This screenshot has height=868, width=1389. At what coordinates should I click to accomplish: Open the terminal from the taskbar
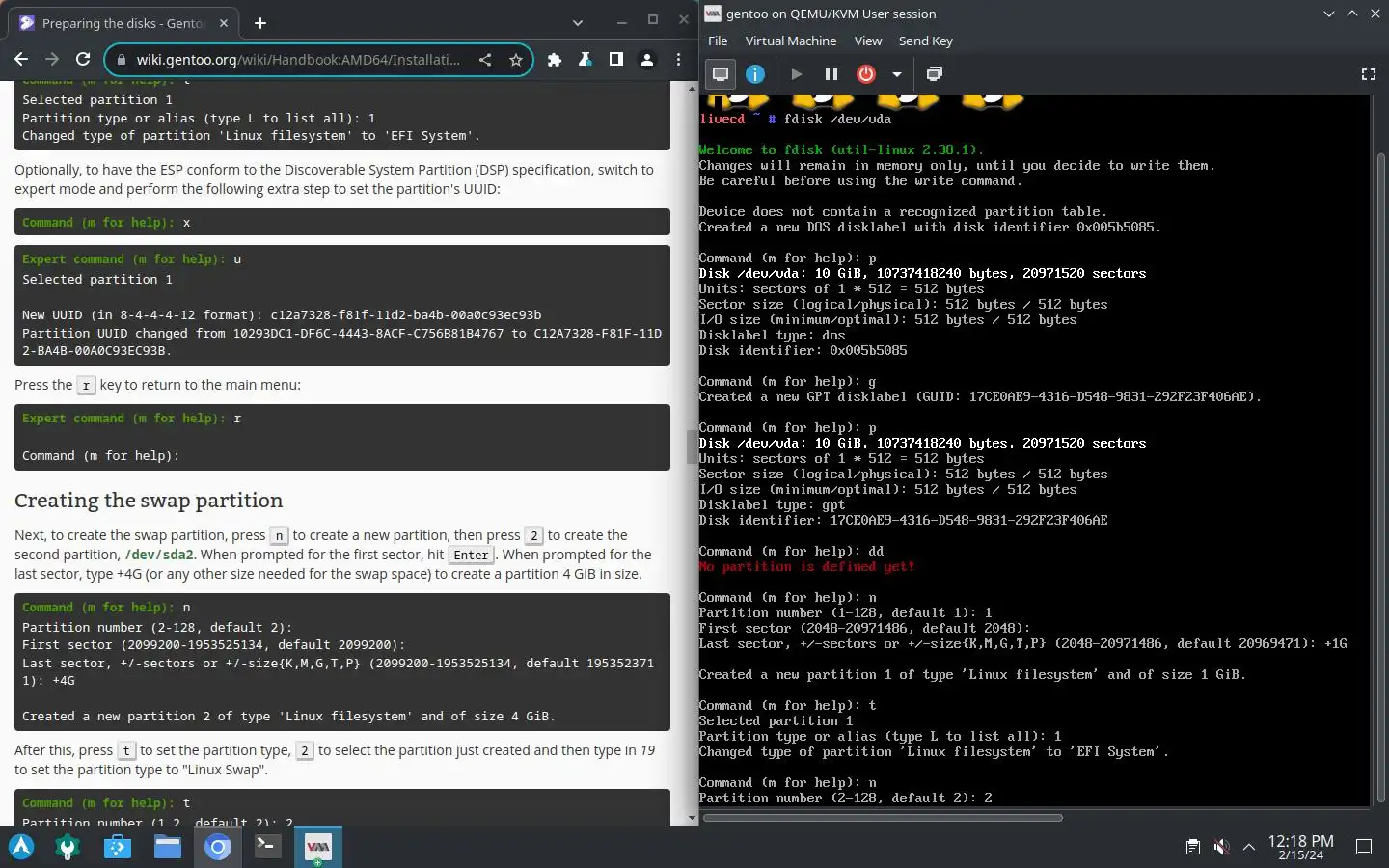267,847
